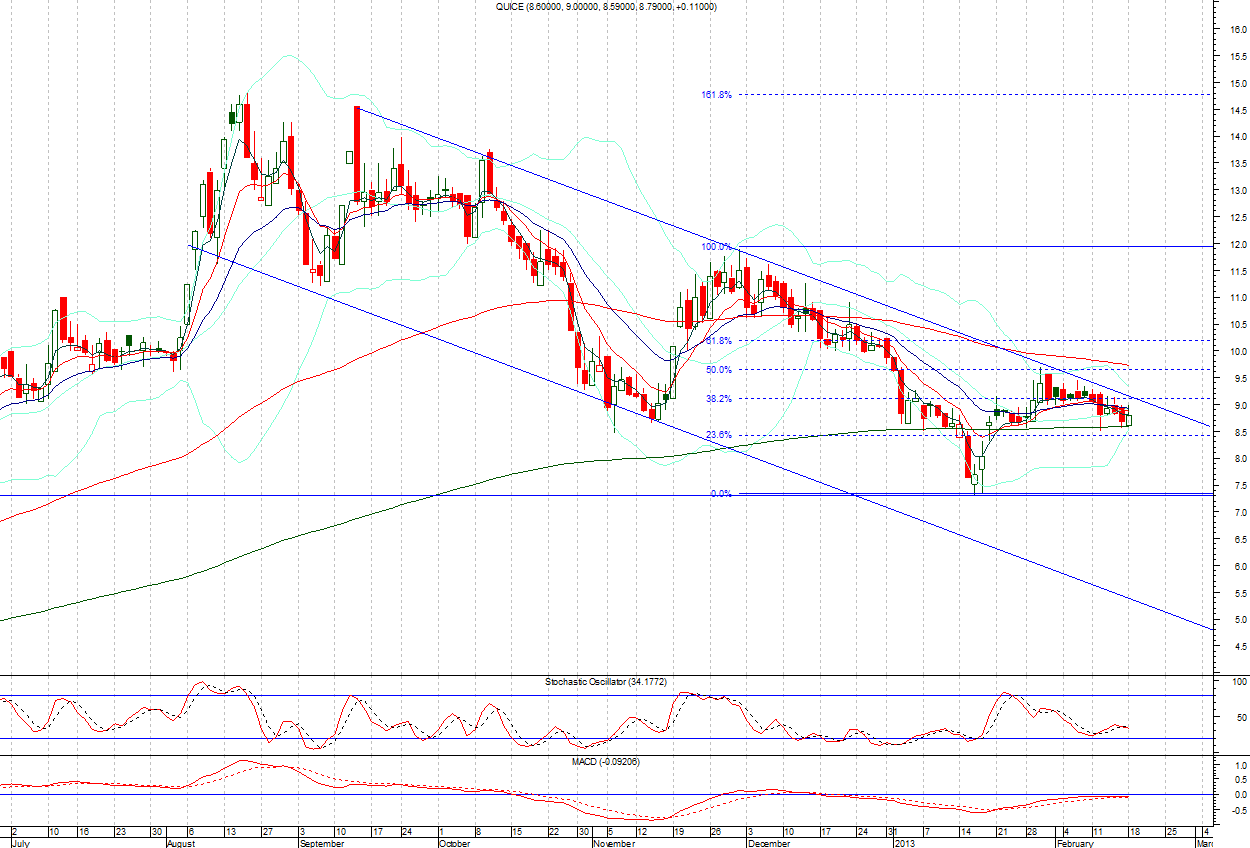This screenshot has height=848, width=1250.
Task: Select October on the date axis
Action: click(x=456, y=843)
